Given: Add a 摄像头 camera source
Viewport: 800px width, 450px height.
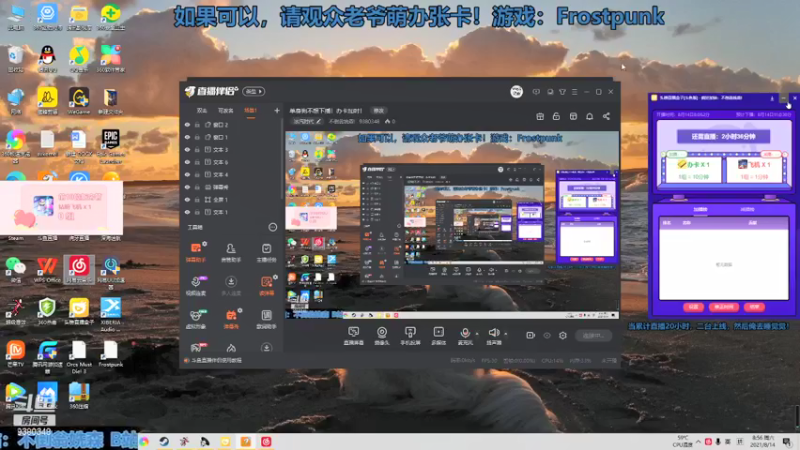Looking at the screenshot, I should pos(382,336).
